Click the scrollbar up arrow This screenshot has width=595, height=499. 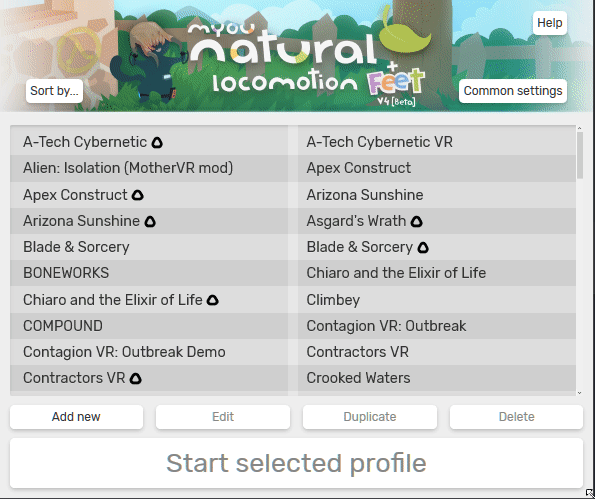[x=579, y=129]
